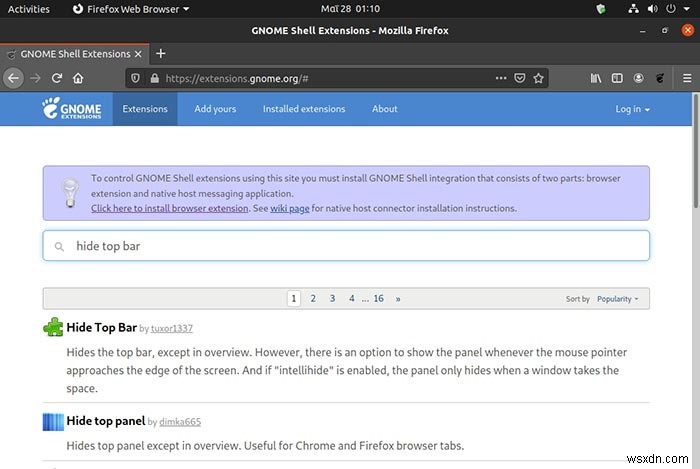
Task: Select the Extensions nav tab
Action: point(145,109)
